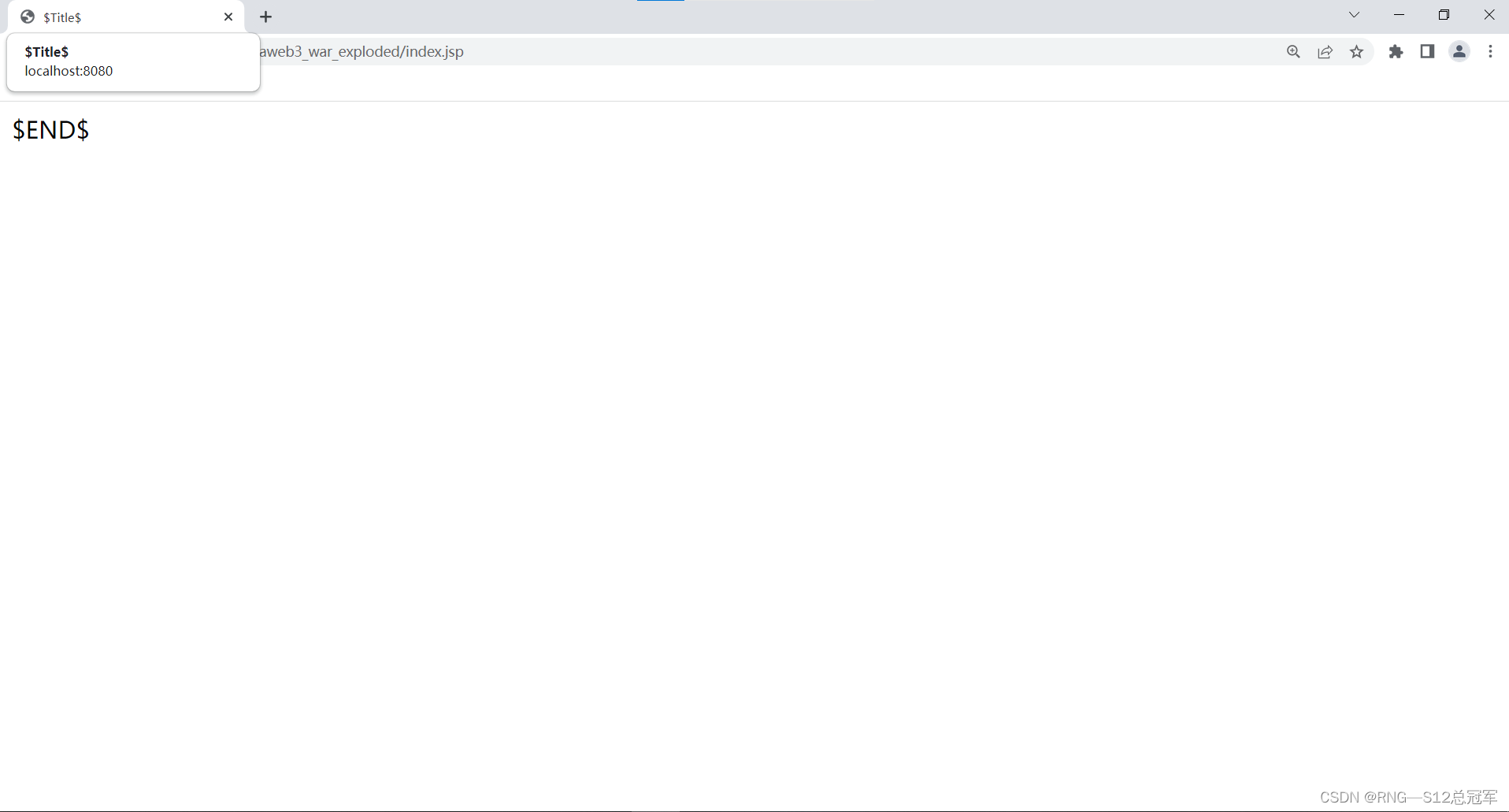Screen dimensions: 1509x812
Task: Show the side panel using its toolbar icon
Action: click(x=1427, y=51)
